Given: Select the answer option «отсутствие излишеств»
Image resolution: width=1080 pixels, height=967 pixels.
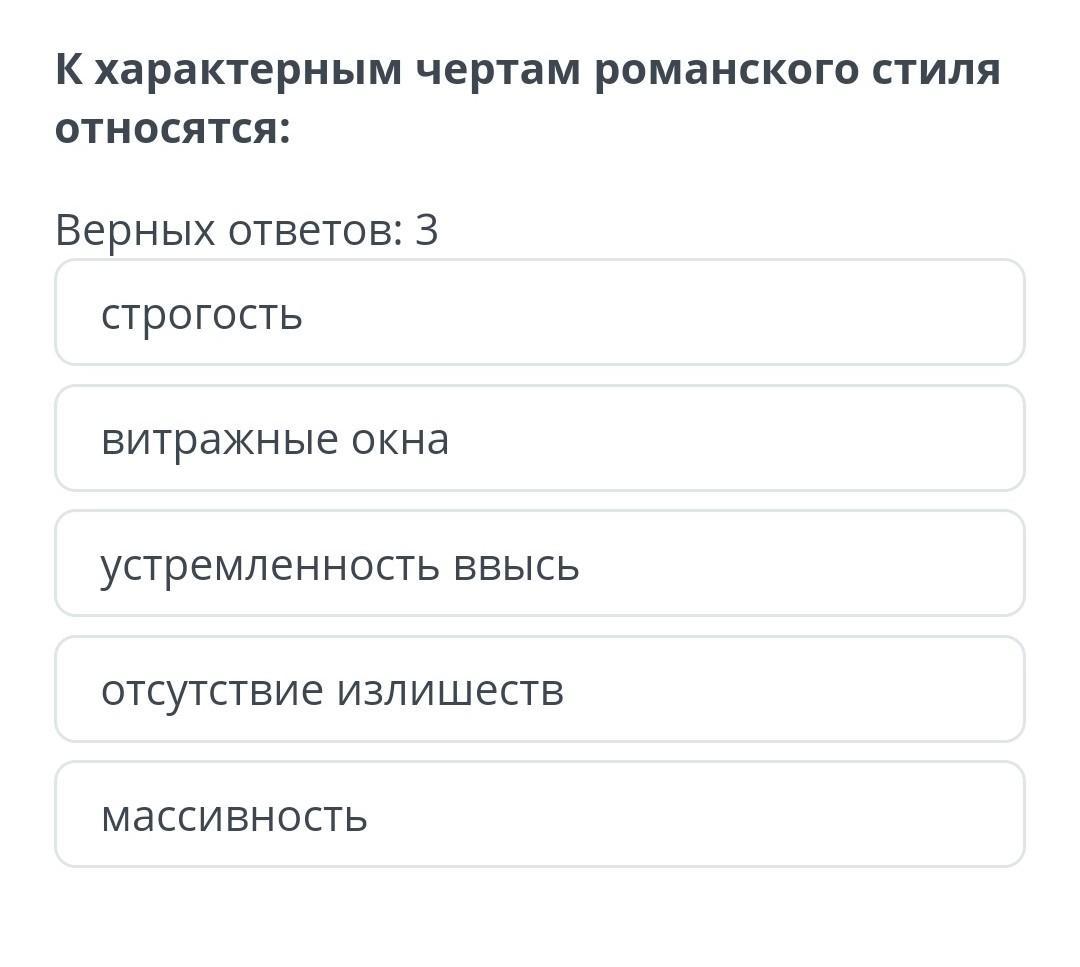Looking at the screenshot, I should (540, 690).
